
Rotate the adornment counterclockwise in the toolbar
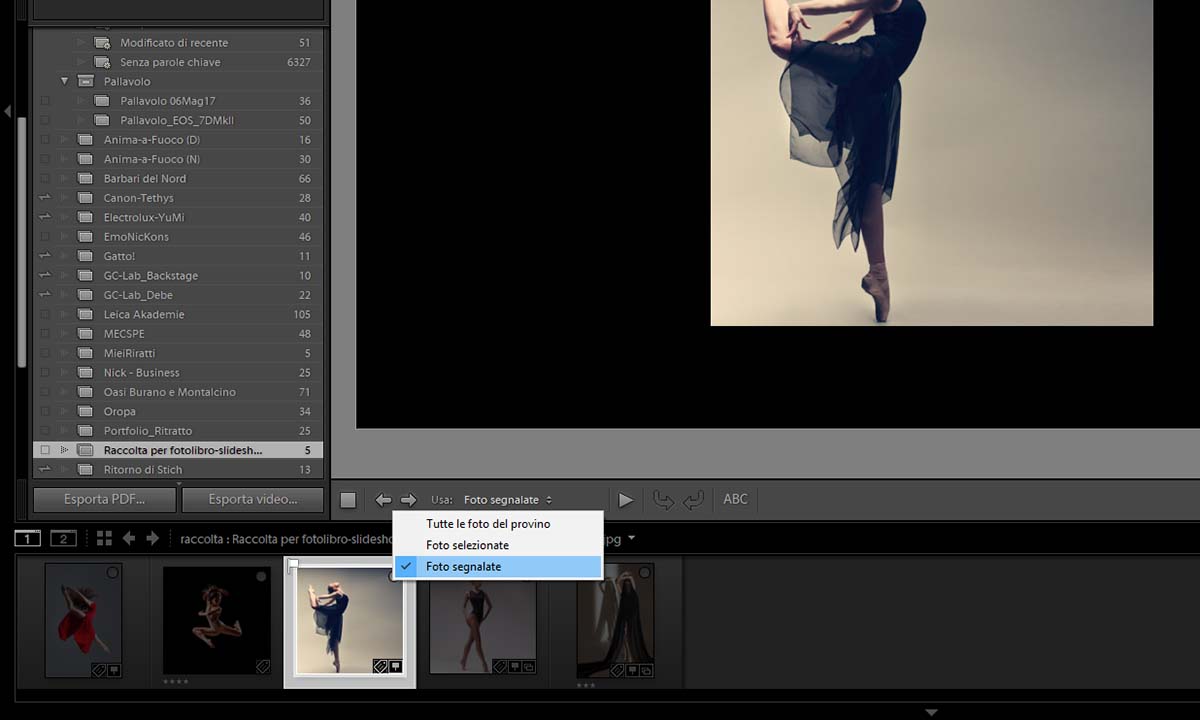(x=663, y=500)
